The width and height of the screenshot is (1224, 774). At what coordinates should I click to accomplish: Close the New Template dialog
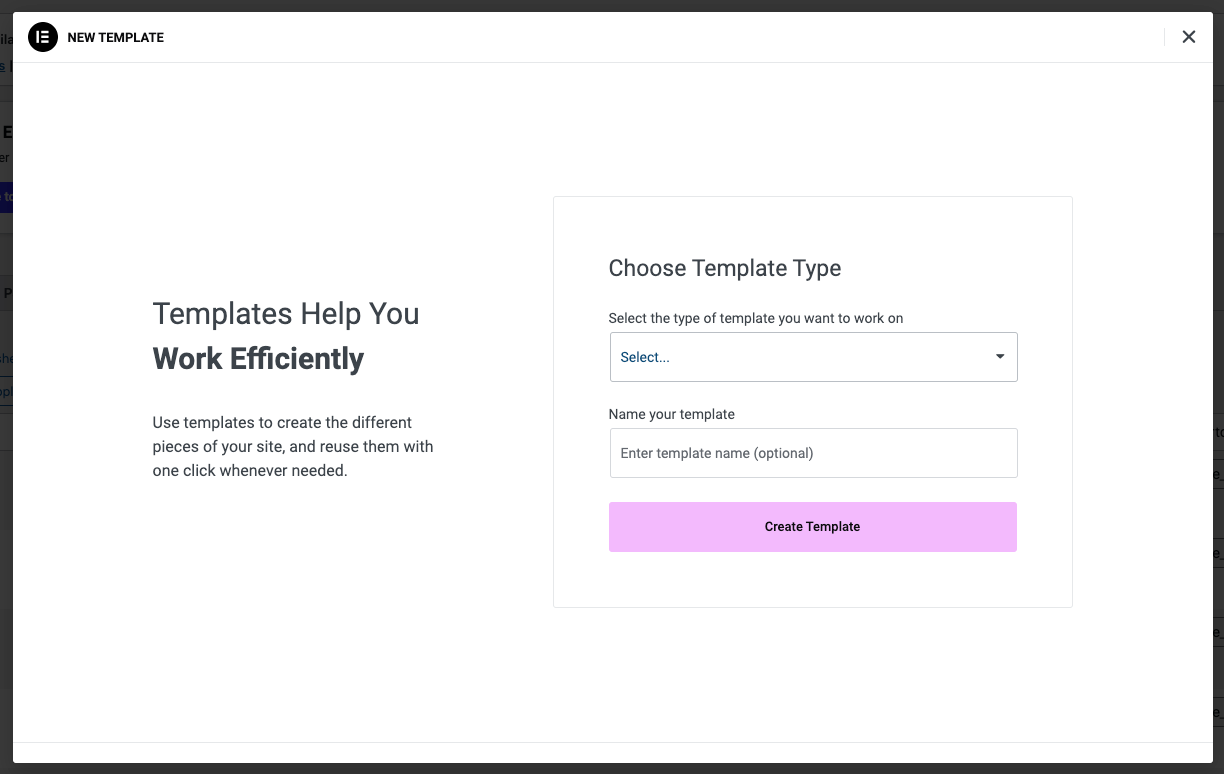coord(1188,37)
